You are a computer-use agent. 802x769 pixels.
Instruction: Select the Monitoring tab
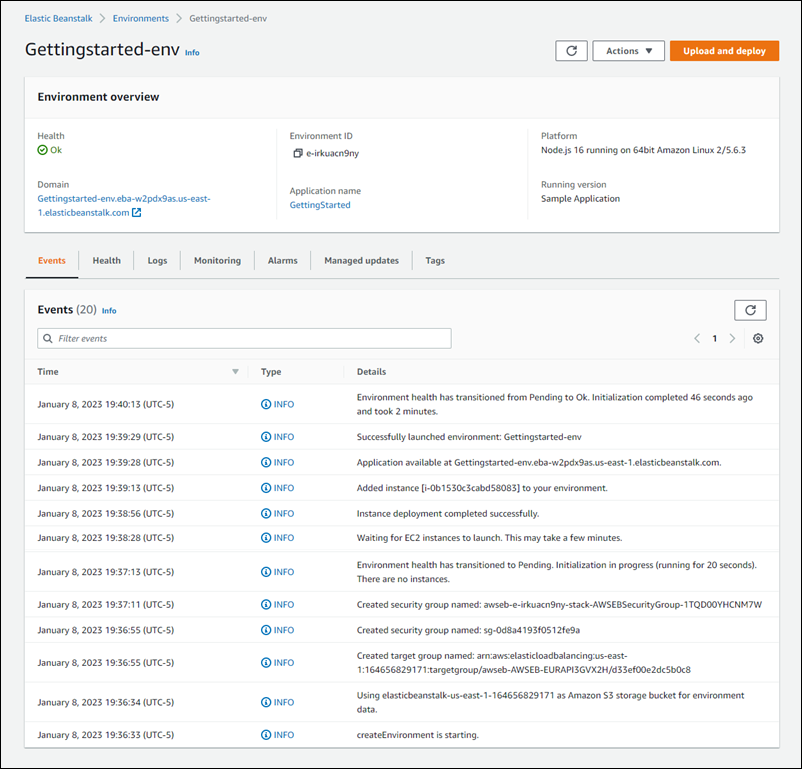[217, 261]
